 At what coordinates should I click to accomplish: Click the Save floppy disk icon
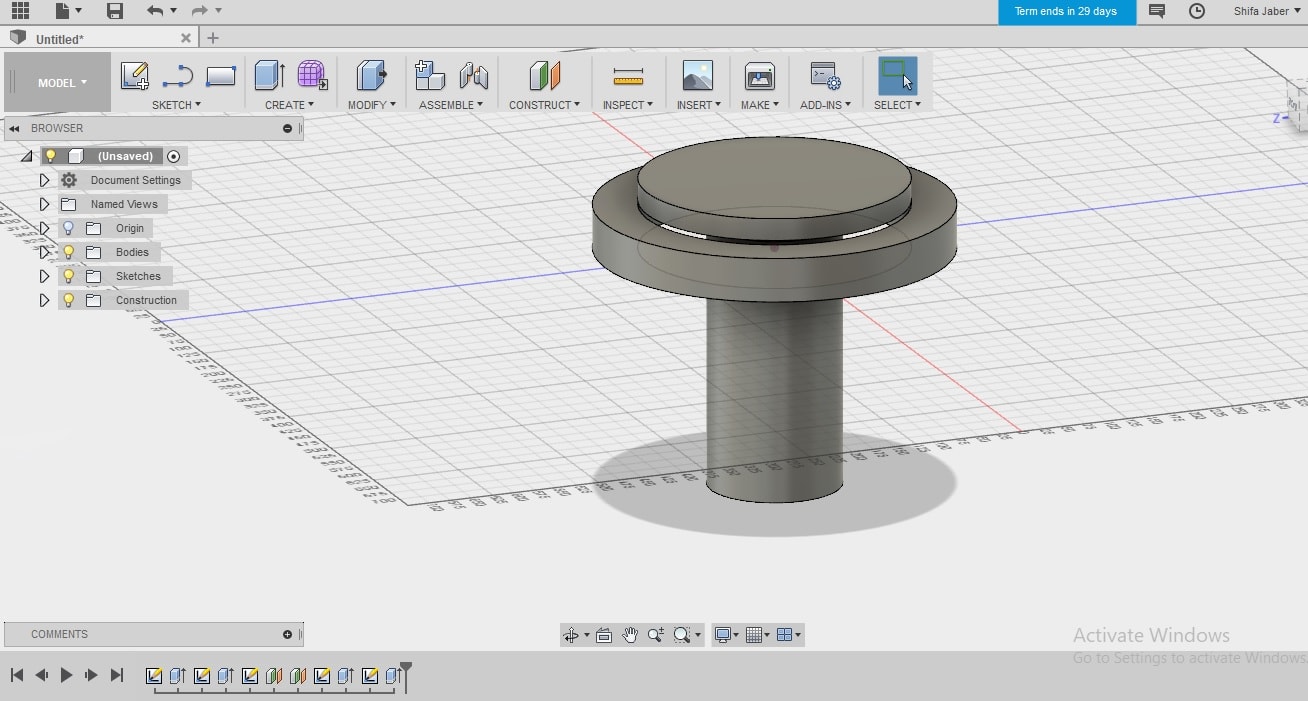pyautogui.click(x=115, y=11)
